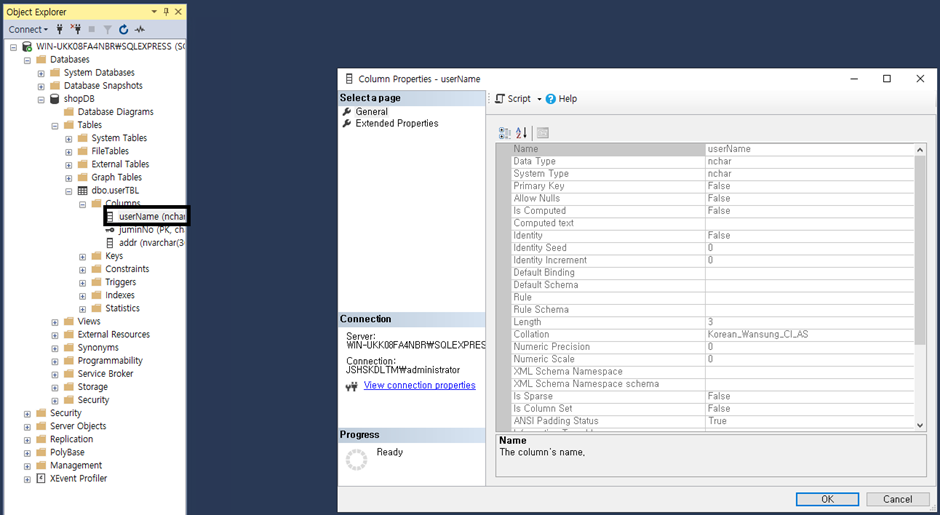
Task: Select External Resources folder
Action: pyautogui.click(x=113, y=335)
